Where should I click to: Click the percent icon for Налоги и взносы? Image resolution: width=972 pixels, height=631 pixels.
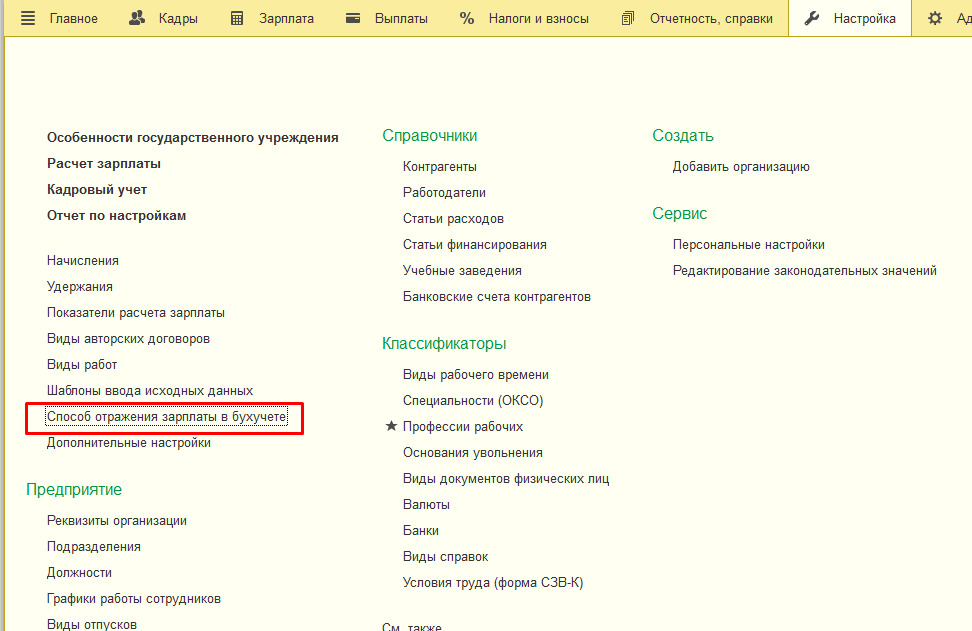coord(467,18)
